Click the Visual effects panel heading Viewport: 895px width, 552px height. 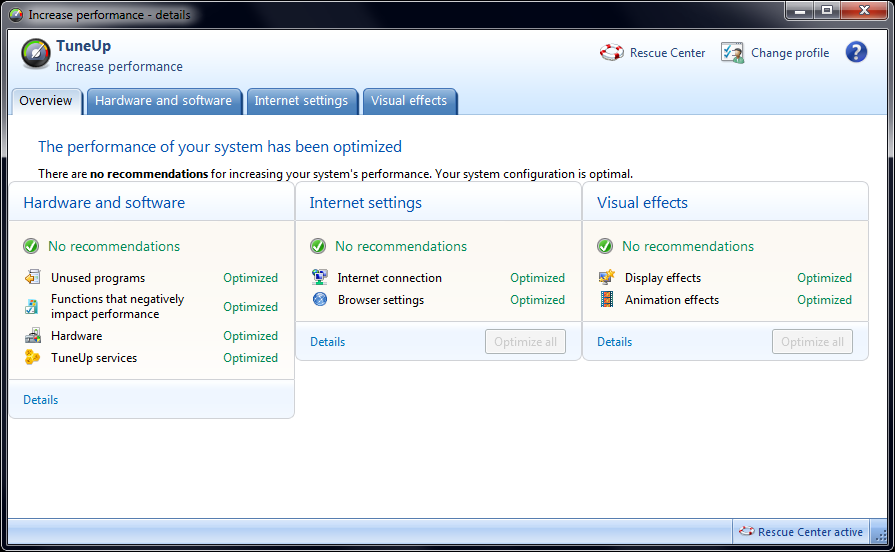coord(642,203)
